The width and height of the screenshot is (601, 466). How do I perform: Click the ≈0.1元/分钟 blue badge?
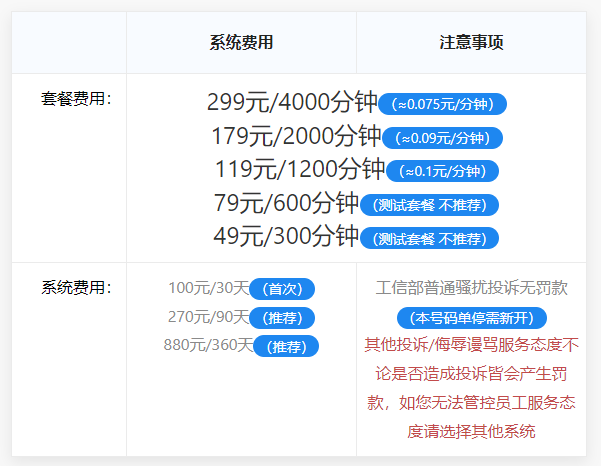(442, 171)
